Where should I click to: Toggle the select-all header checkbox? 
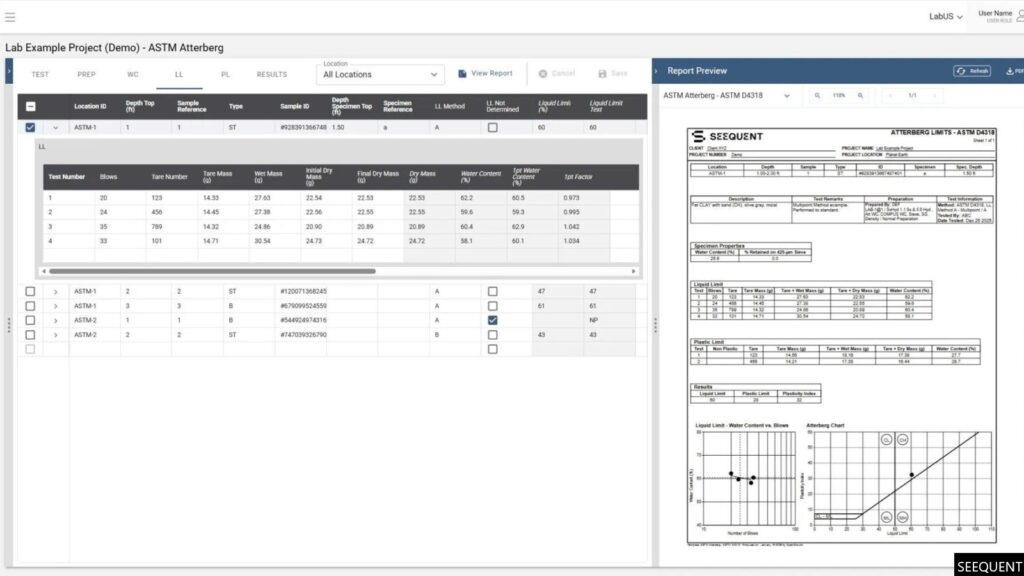30,106
